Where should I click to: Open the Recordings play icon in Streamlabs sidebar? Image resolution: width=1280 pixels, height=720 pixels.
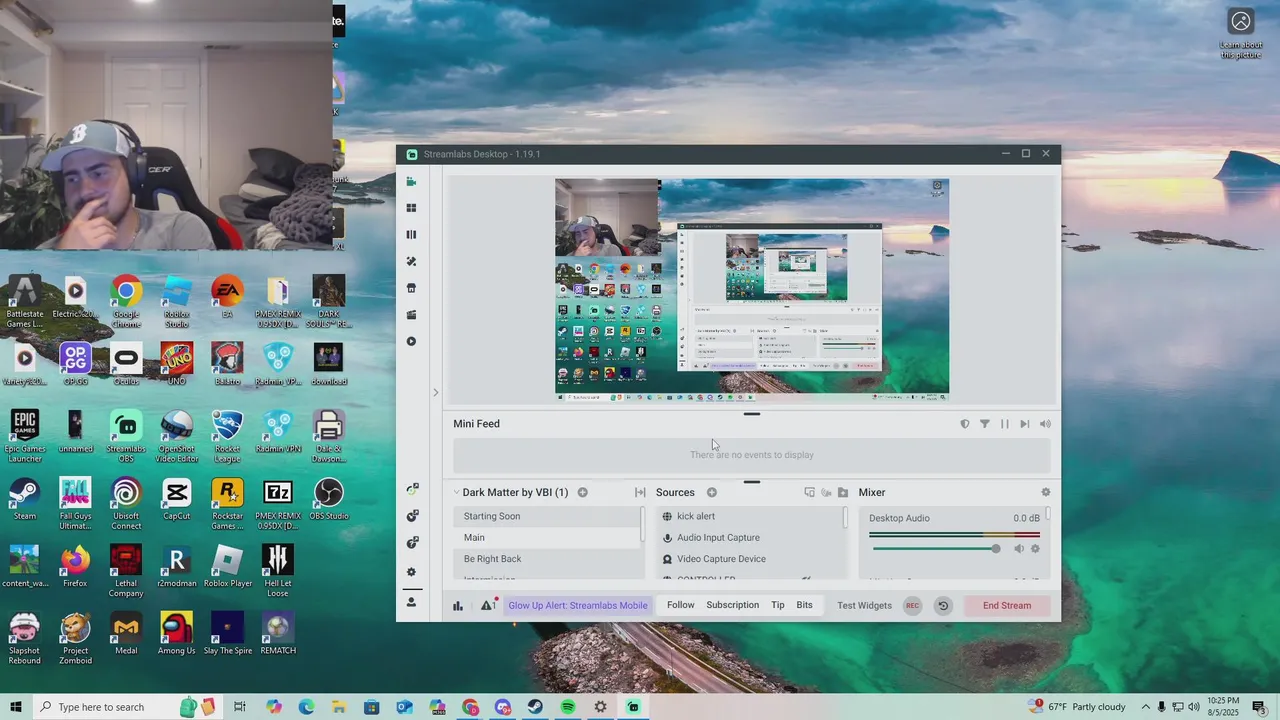[411, 342]
